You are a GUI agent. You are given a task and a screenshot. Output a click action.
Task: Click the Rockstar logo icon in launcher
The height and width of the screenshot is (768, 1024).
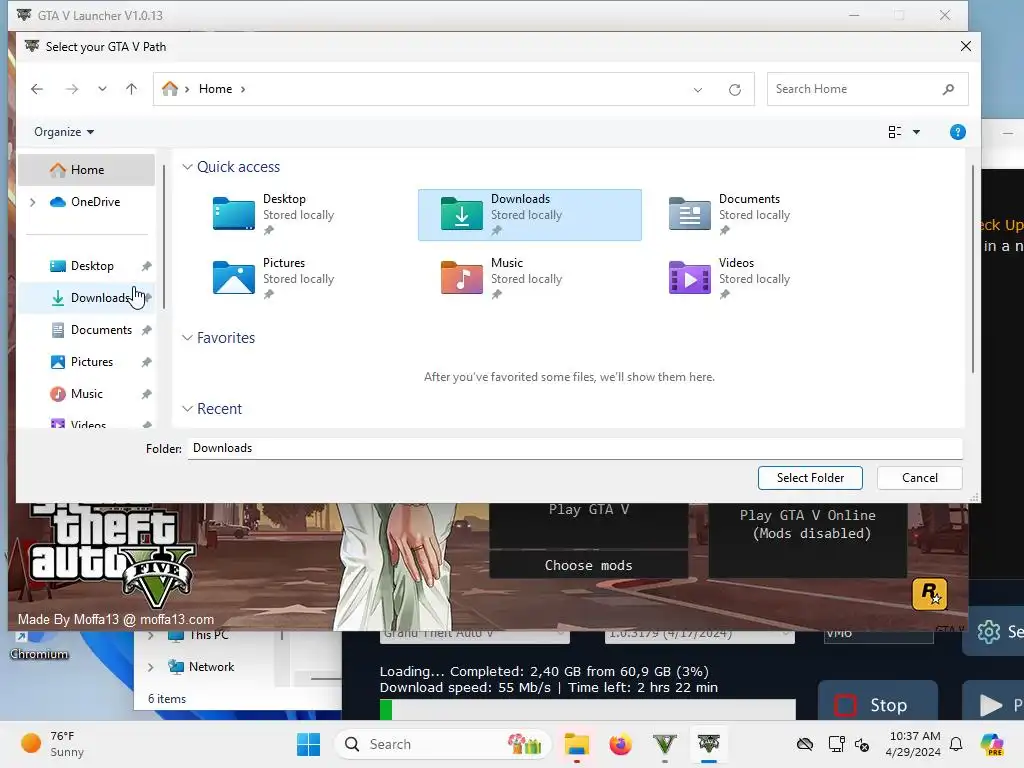pyautogui.click(x=929, y=594)
